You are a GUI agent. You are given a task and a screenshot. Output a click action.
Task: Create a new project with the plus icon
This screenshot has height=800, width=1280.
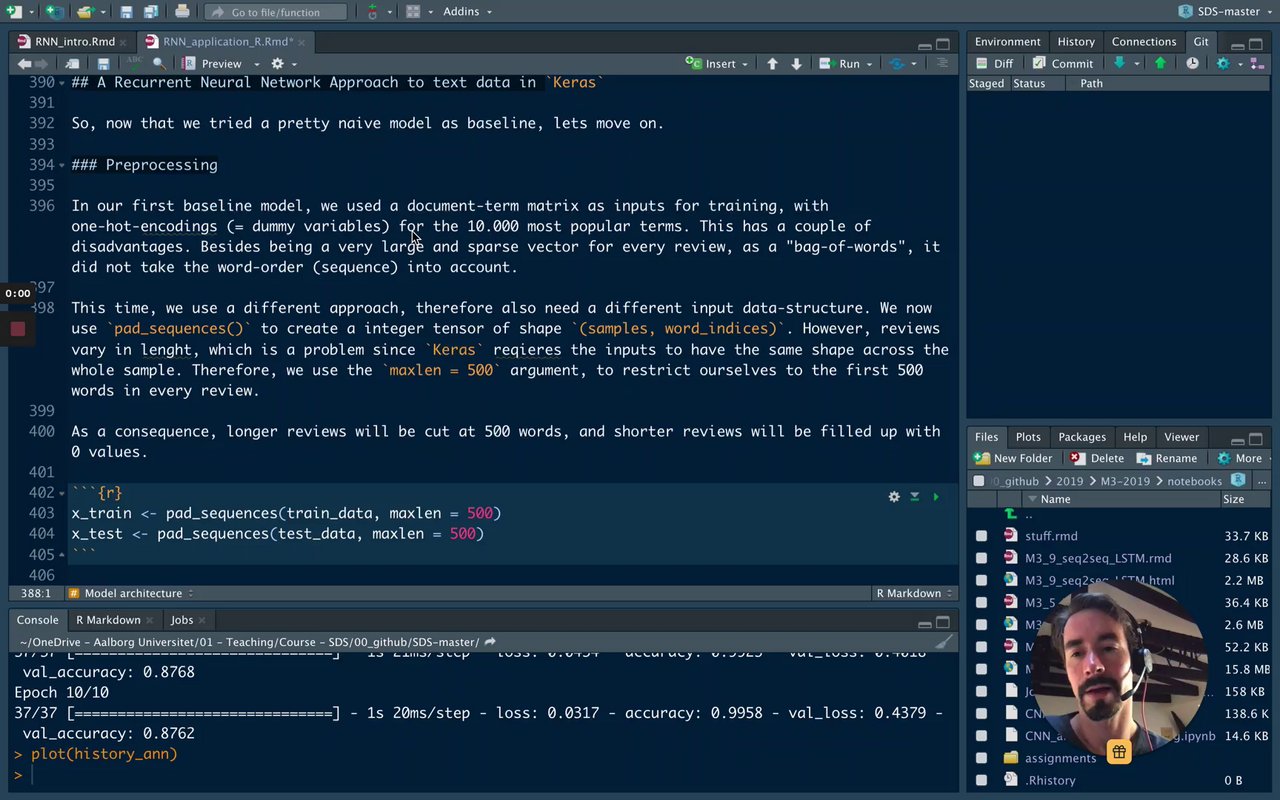coord(53,12)
